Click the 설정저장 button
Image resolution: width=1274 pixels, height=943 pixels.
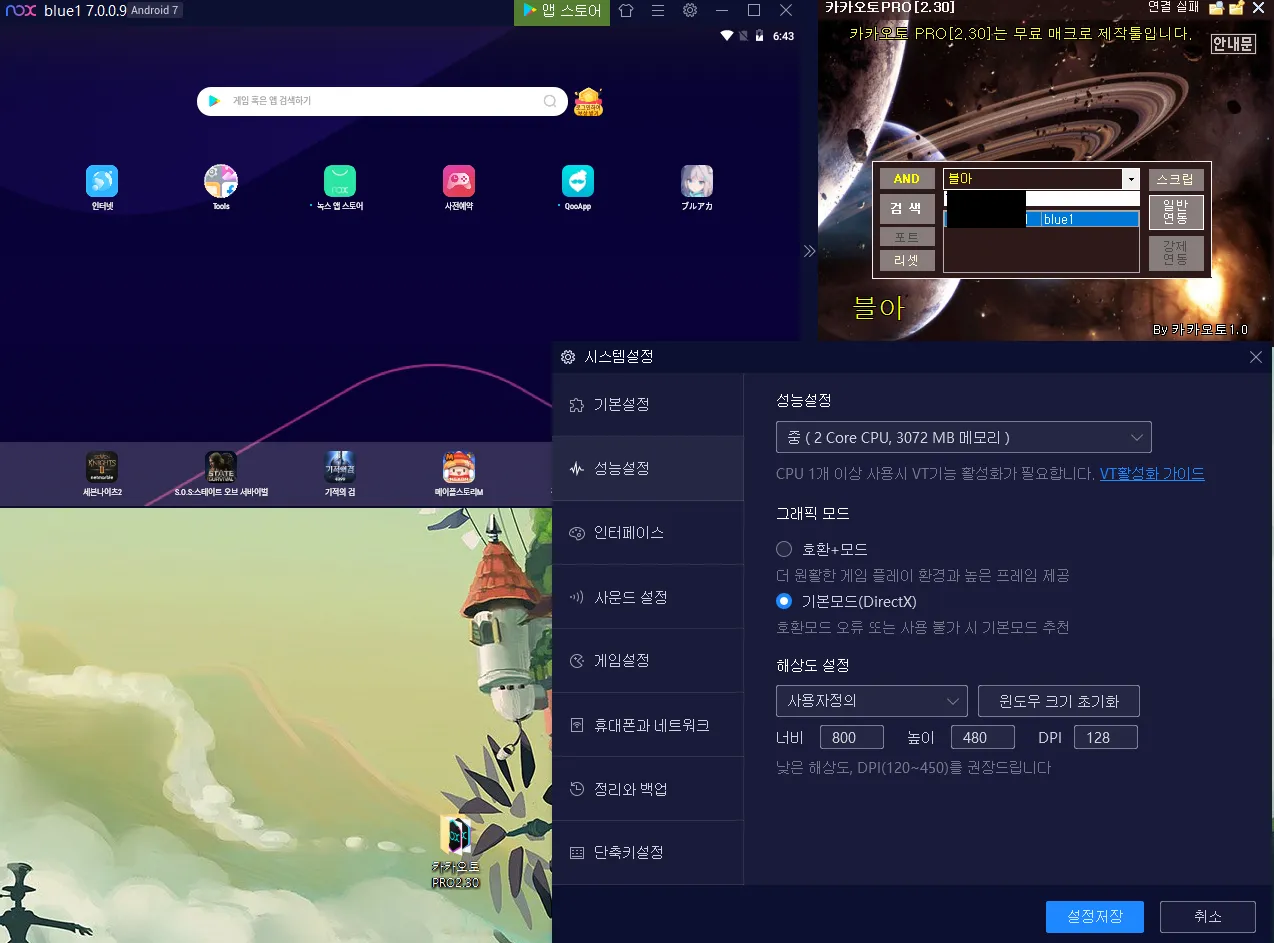tap(1094, 916)
